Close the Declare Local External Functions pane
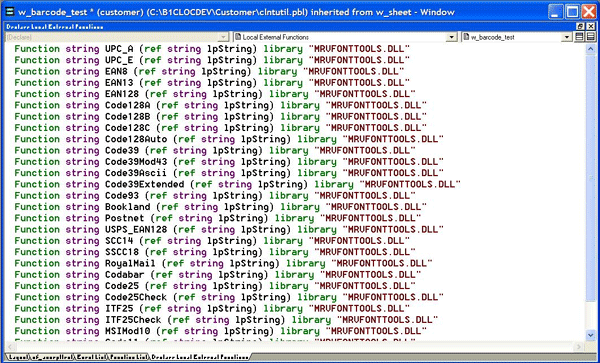 pyautogui.click(x=591, y=26)
